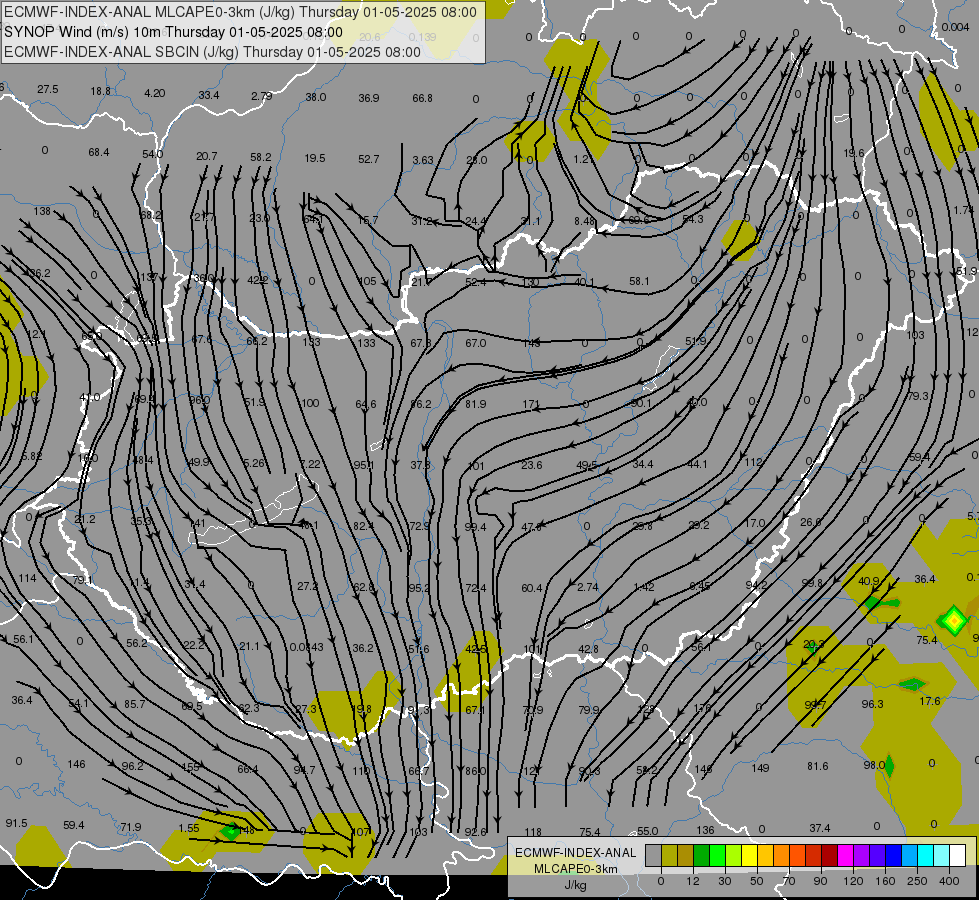This screenshot has width=979, height=900.
Task: Click the bright green legend swatch
Action: pos(717,856)
